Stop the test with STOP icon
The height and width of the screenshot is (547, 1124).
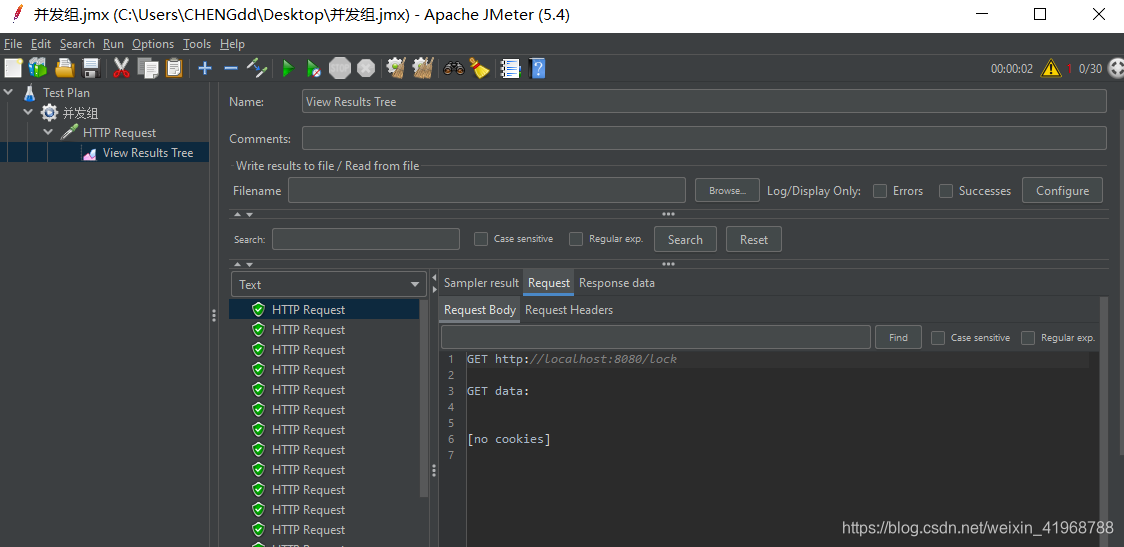(x=340, y=69)
